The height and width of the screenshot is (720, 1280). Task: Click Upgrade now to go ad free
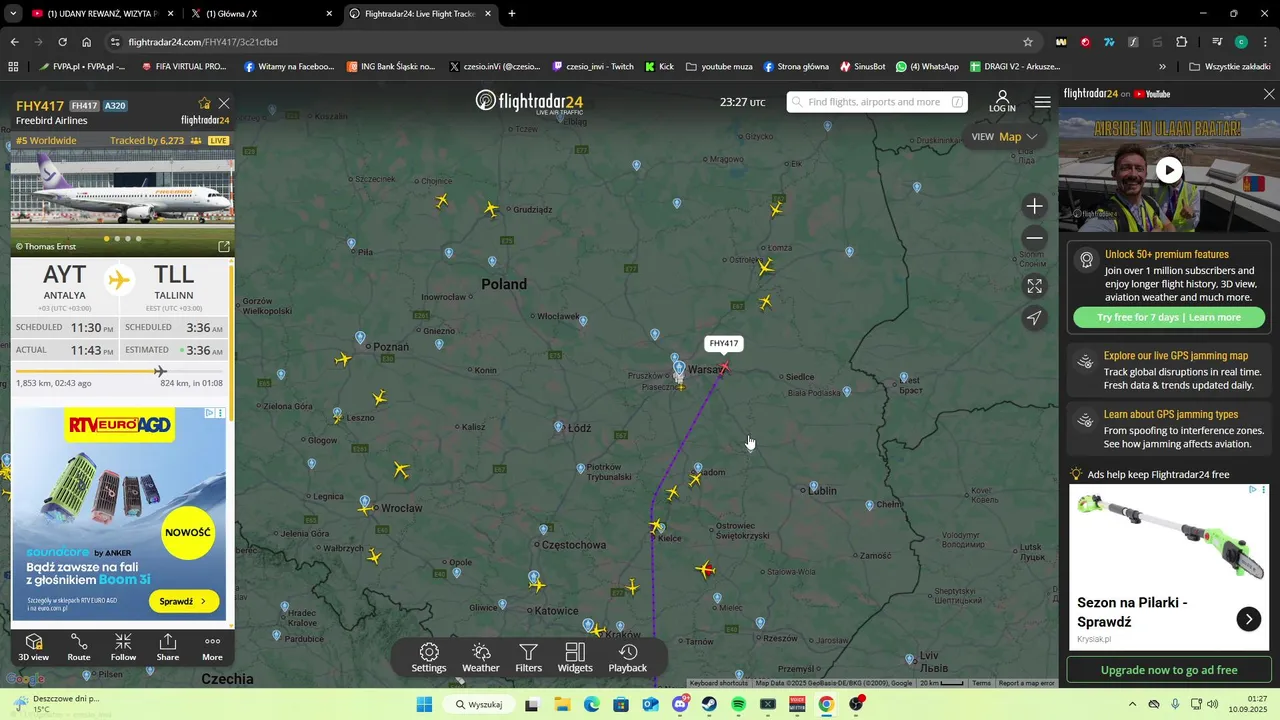coord(1169,670)
